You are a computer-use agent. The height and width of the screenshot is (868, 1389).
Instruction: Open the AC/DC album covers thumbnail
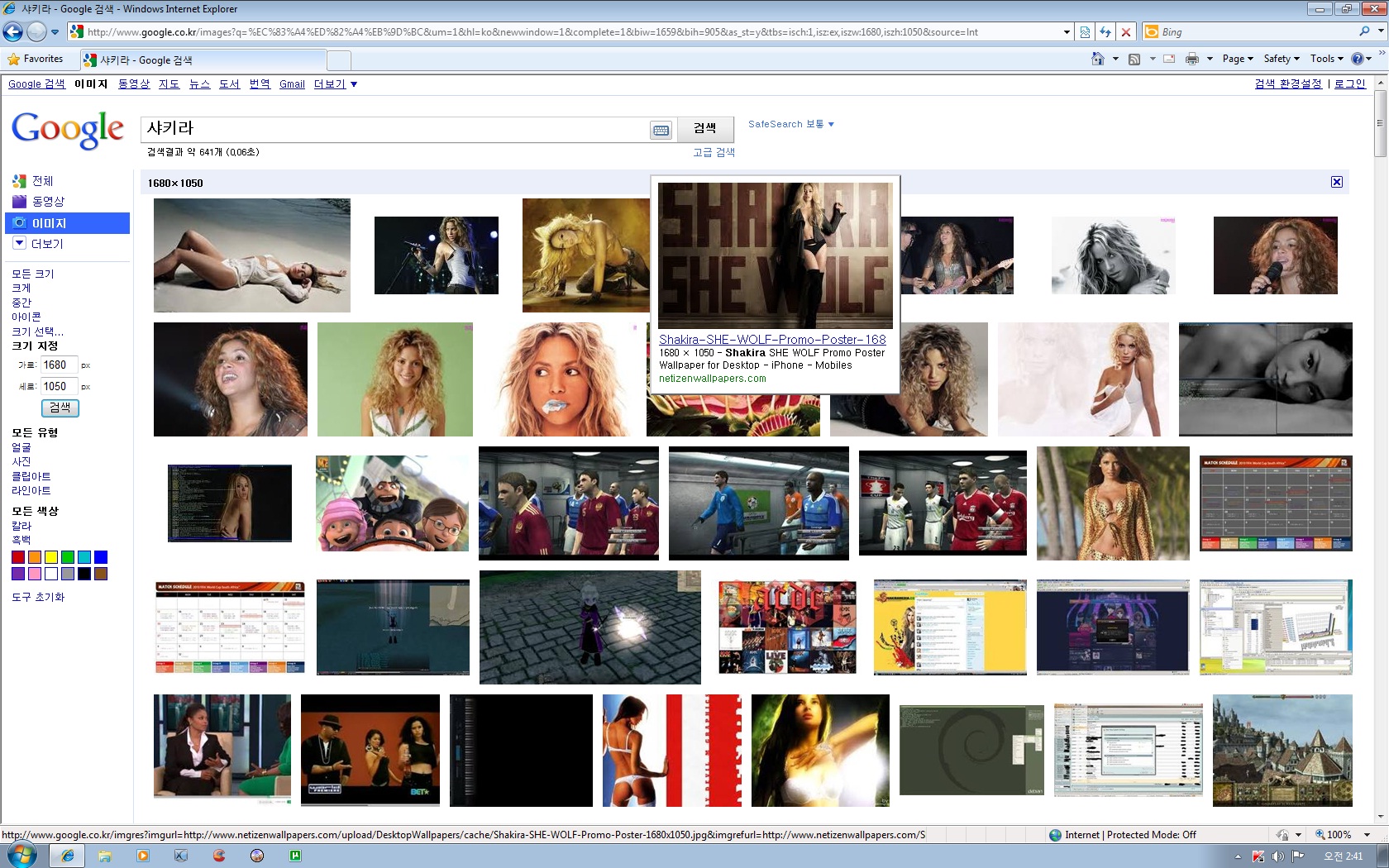pos(787,627)
